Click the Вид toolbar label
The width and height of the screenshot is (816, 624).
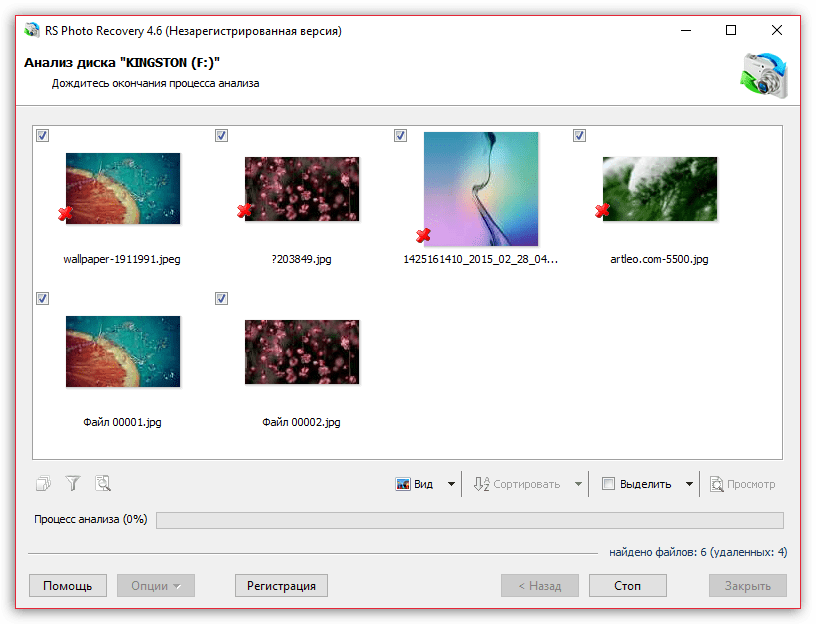coord(423,484)
